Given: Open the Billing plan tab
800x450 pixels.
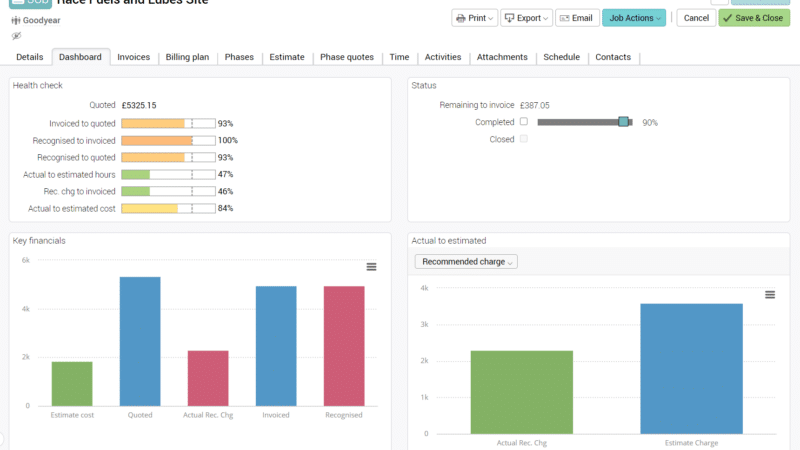Looking at the screenshot, I should point(187,57).
